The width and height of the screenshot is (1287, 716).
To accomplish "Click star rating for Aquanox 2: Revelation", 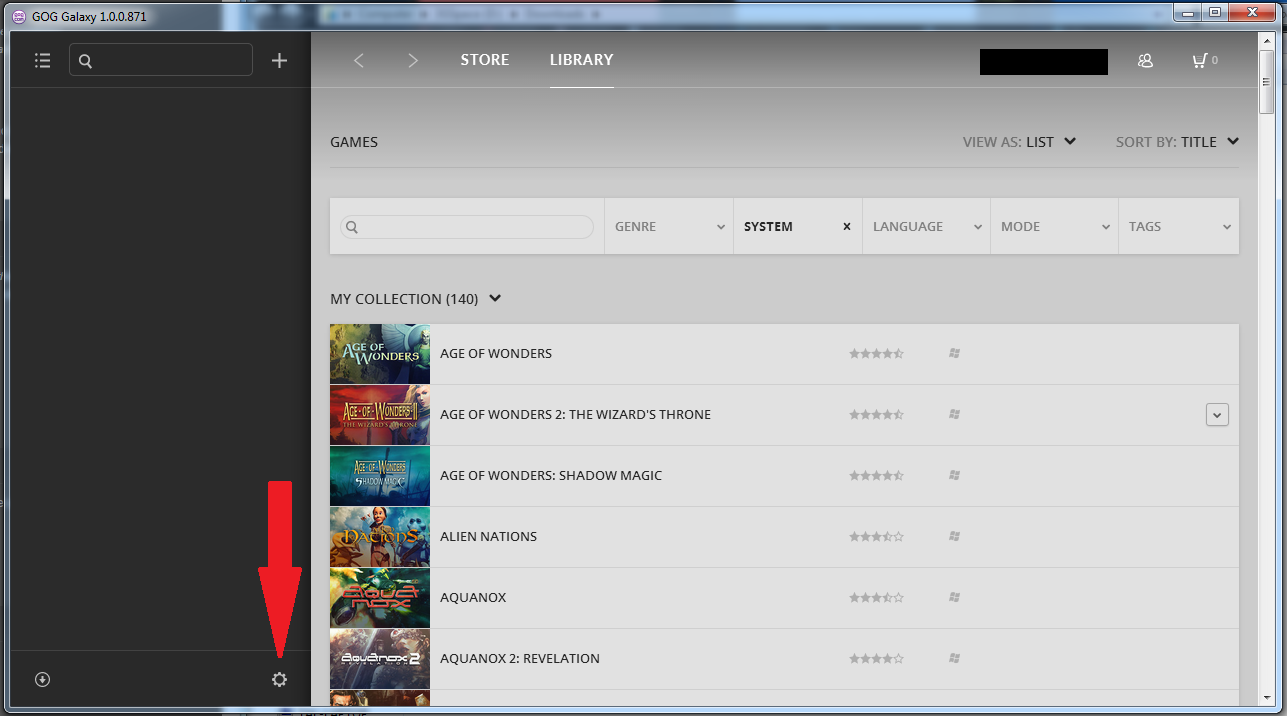I will [x=876, y=659].
